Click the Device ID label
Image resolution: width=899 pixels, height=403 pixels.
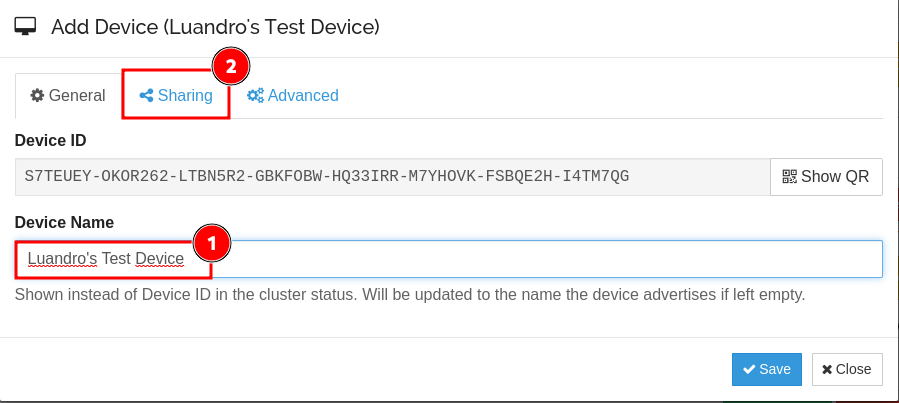[51, 140]
